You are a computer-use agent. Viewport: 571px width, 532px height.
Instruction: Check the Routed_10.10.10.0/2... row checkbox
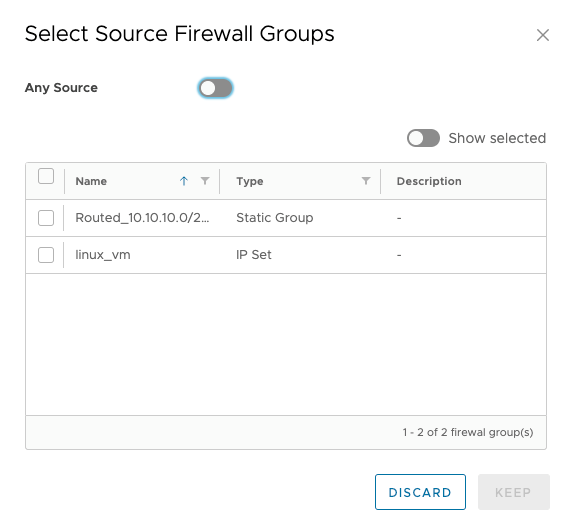[x=46, y=218]
